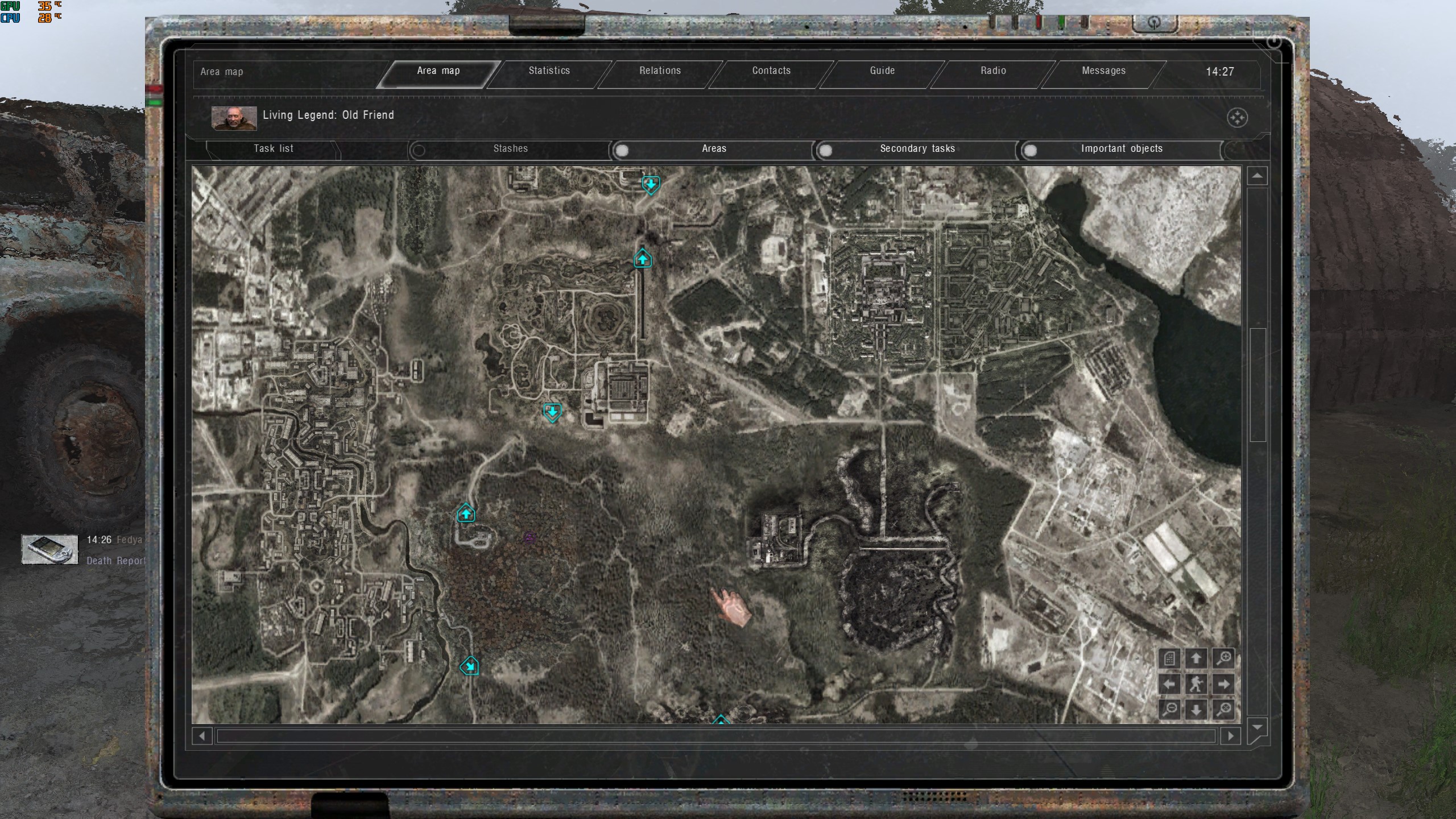Click the crosshair icon beside task title
Viewport: 1456px width, 819px height.
[x=1237, y=118]
